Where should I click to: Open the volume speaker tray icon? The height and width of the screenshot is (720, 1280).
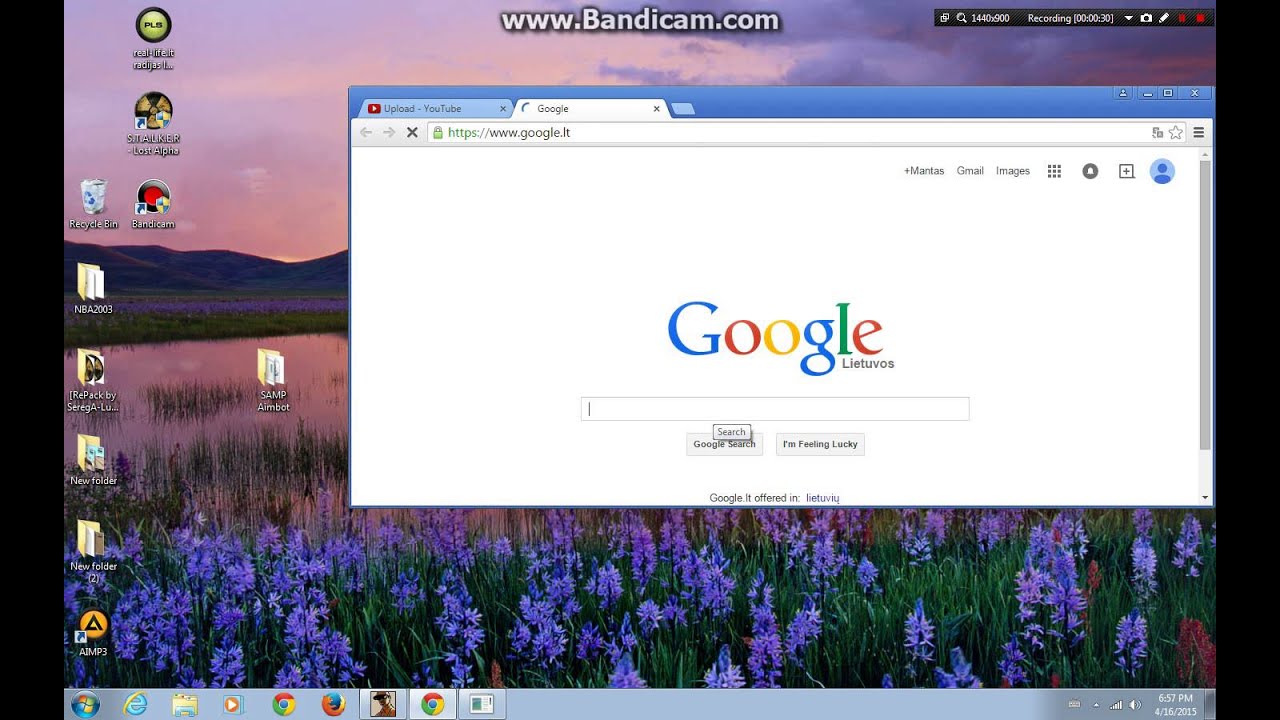pos(1135,704)
